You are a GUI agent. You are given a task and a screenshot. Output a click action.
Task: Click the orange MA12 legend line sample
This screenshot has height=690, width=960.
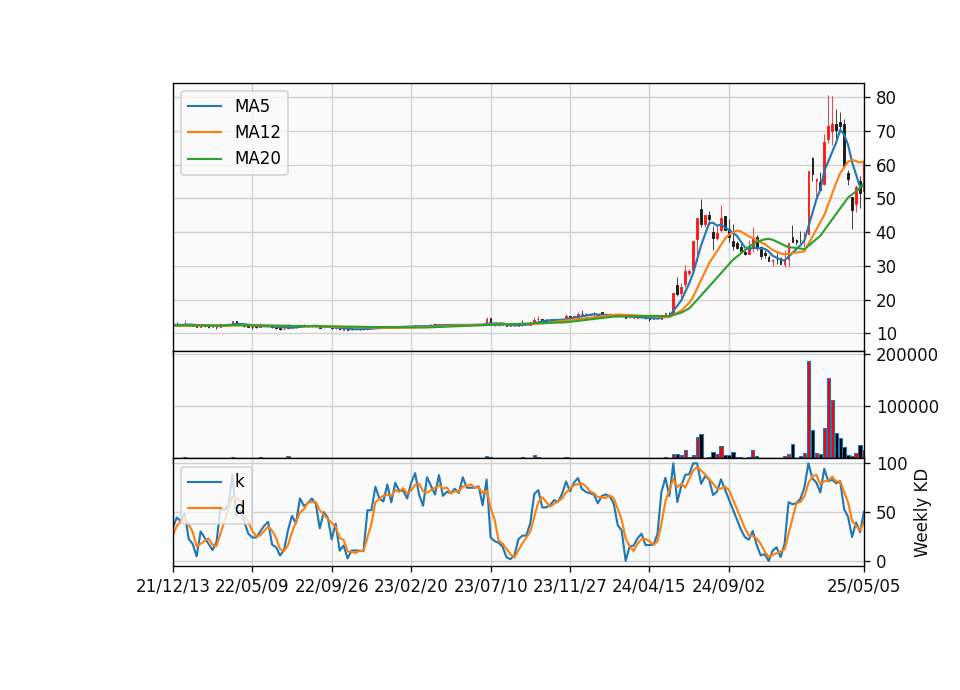point(204,132)
